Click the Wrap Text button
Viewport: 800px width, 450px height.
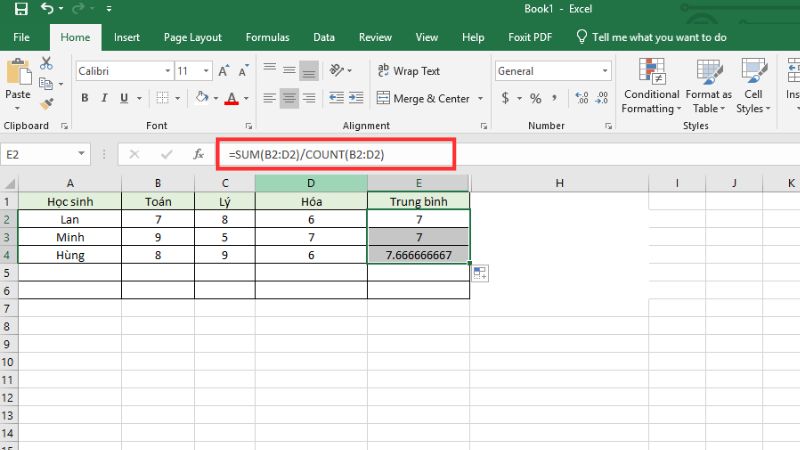pos(409,71)
